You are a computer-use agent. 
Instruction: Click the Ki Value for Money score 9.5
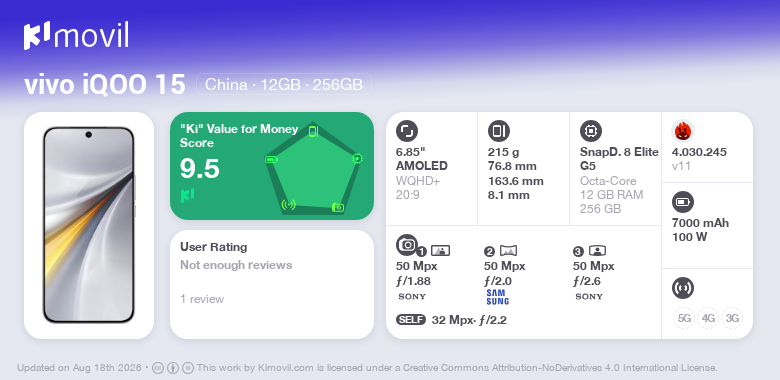pos(199,169)
